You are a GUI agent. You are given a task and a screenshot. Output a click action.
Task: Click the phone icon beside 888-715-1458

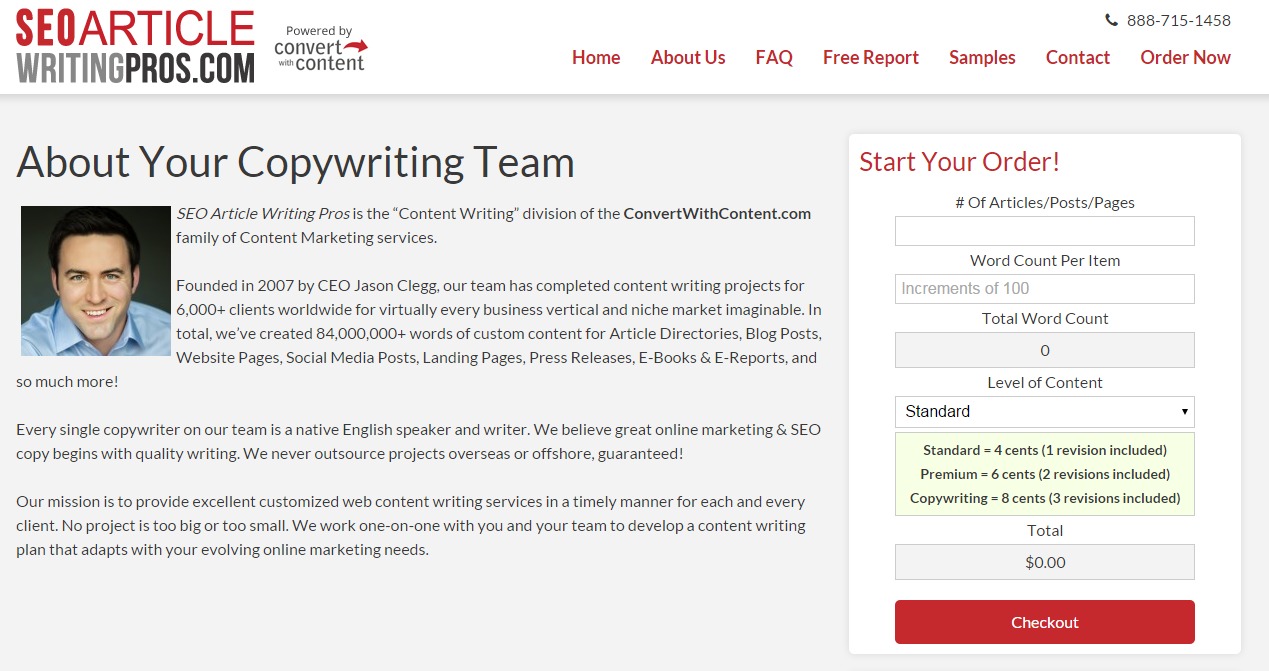[1111, 20]
